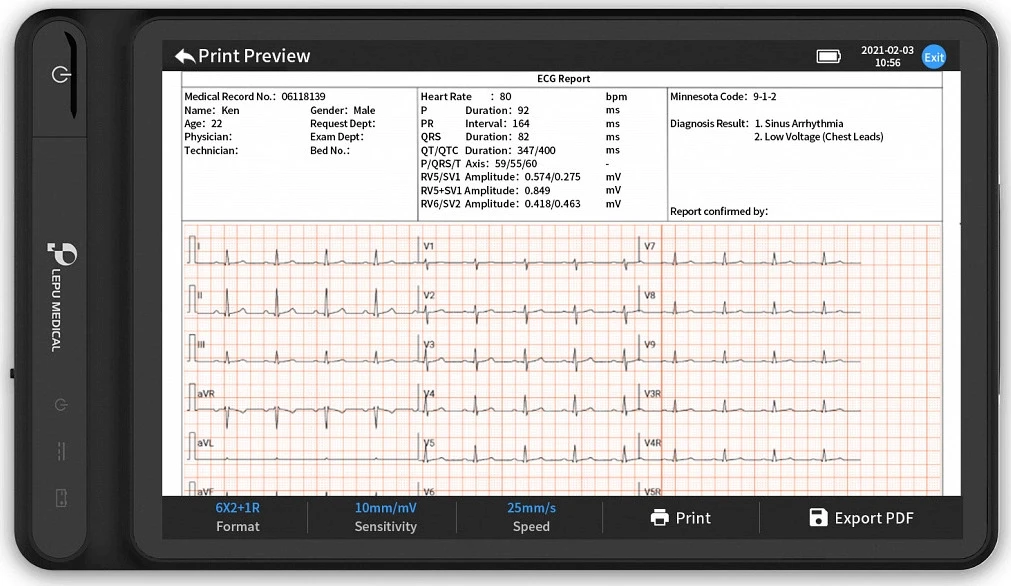Check the battery status icon
This screenshot has height=586, width=1011.
[x=829, y=56]
